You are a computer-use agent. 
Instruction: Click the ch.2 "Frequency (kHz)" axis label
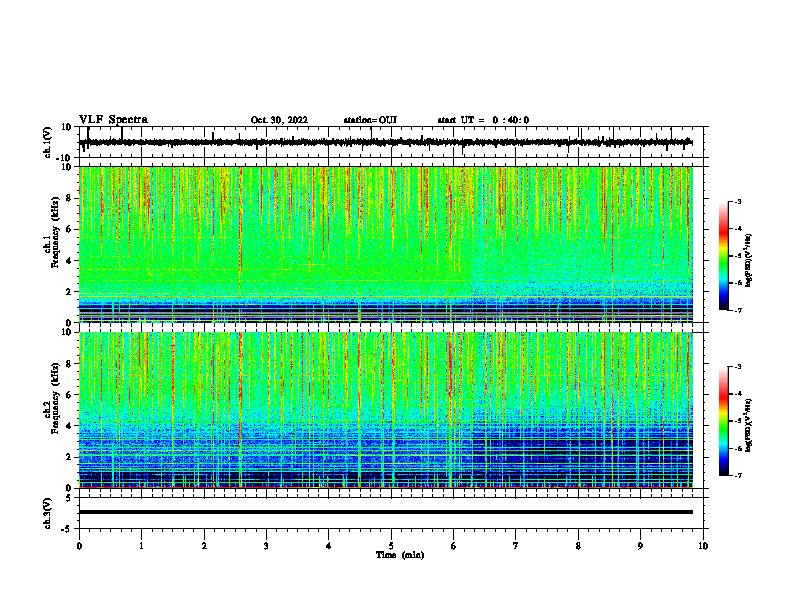pos(55,398)
